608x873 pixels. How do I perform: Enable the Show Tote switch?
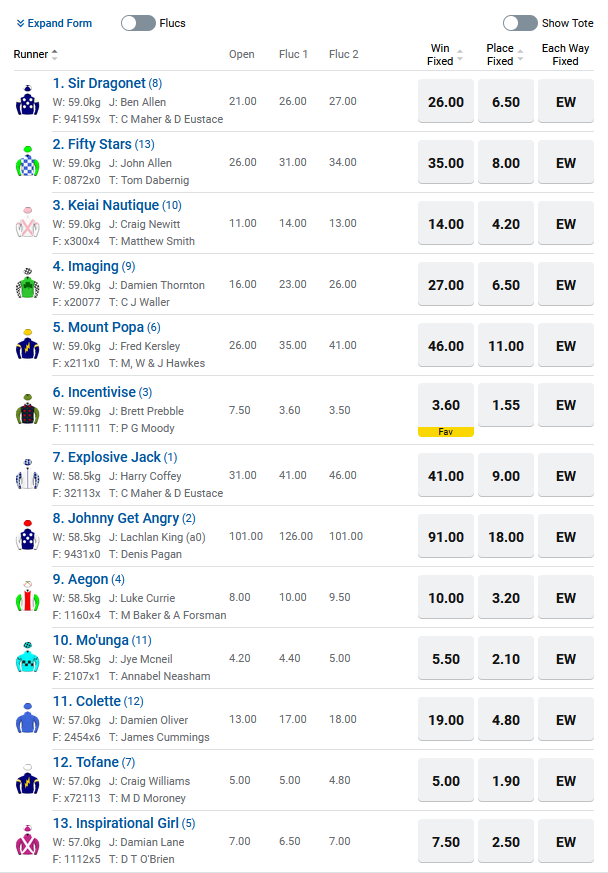pyautogui.click(x=520, y=23)
